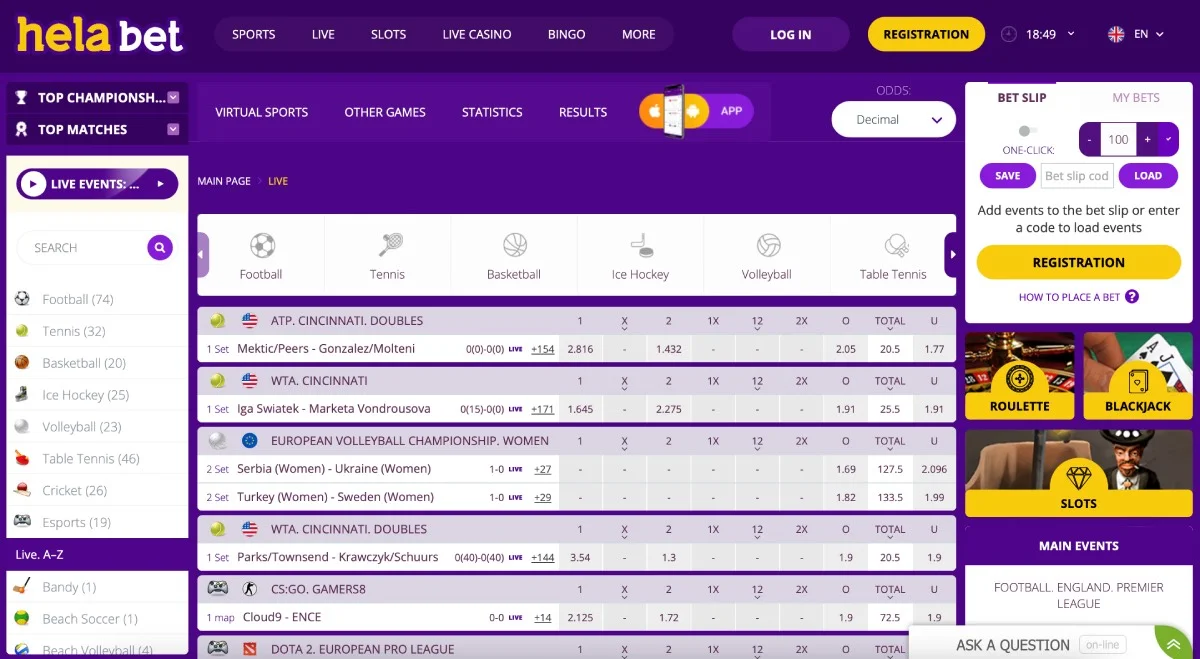Increase stake with the plus button
This screenshot has width=1200, height=659.
(x=1147, y=140)
